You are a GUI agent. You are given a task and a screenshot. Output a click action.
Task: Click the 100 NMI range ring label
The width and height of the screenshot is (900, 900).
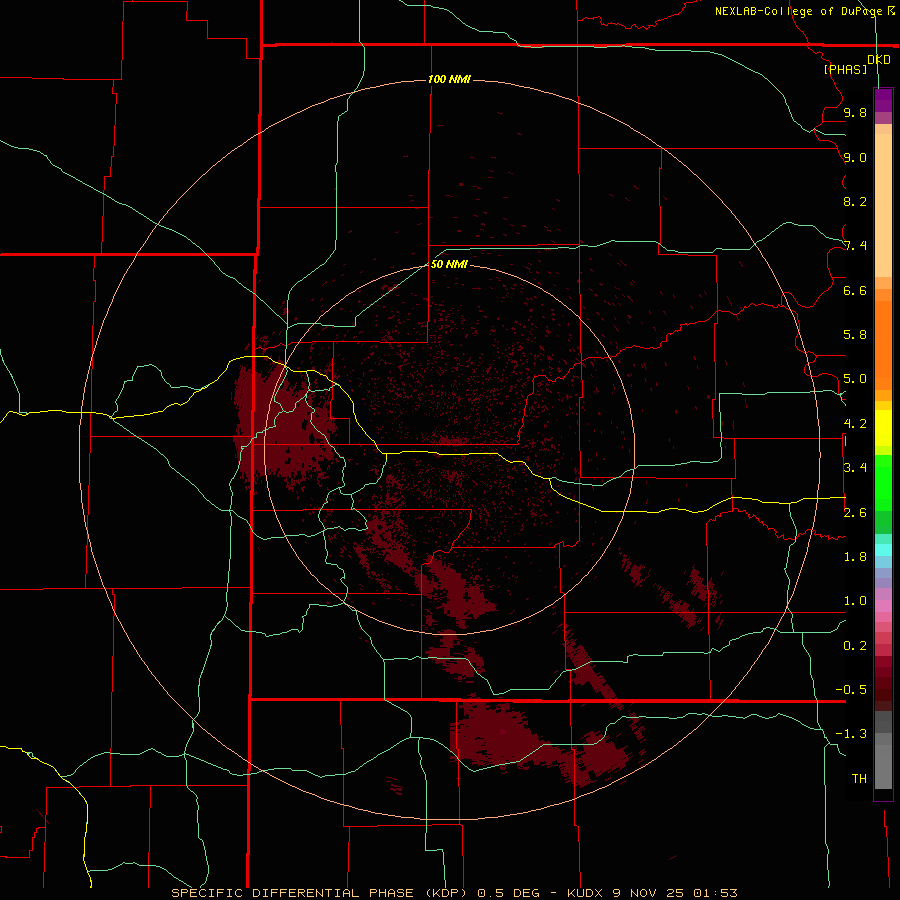pyautogui.click(x=449, y=79)
